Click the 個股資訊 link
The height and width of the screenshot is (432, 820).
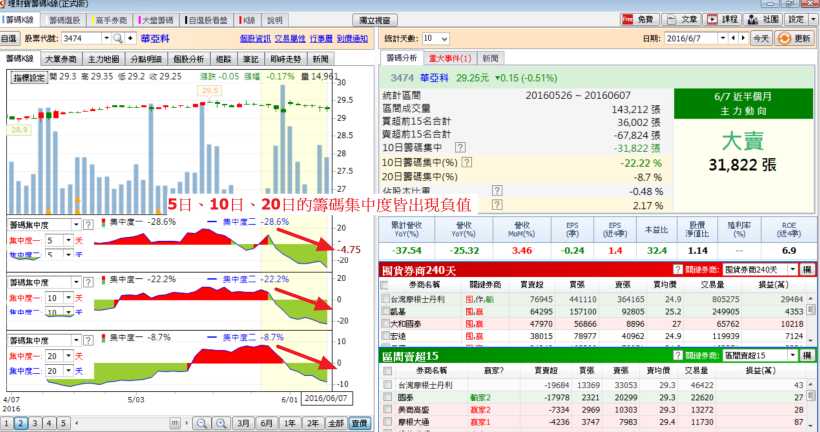(x=257, y=38)
